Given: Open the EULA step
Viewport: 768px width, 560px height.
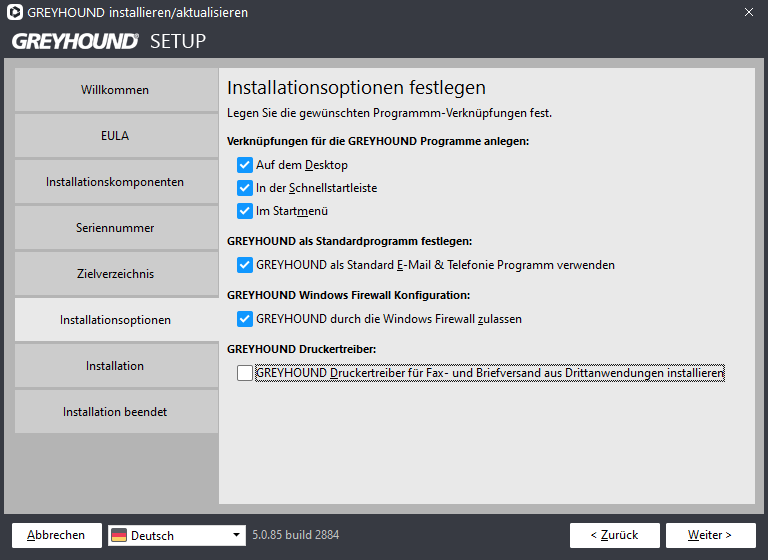Looking at the screenshot, I should click(x=117, y=136).
